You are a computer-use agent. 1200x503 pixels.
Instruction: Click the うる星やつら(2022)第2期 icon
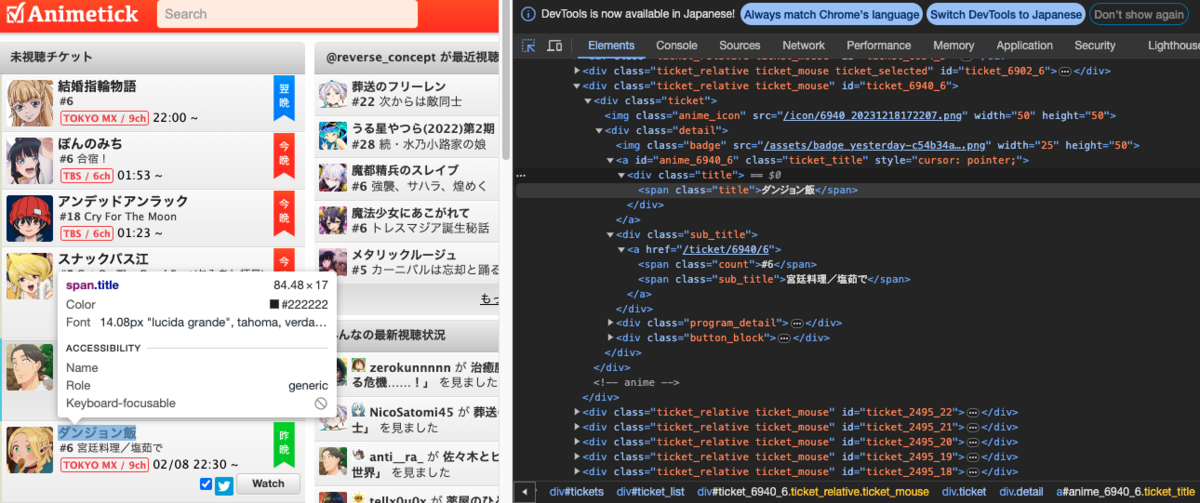[332, 136]
